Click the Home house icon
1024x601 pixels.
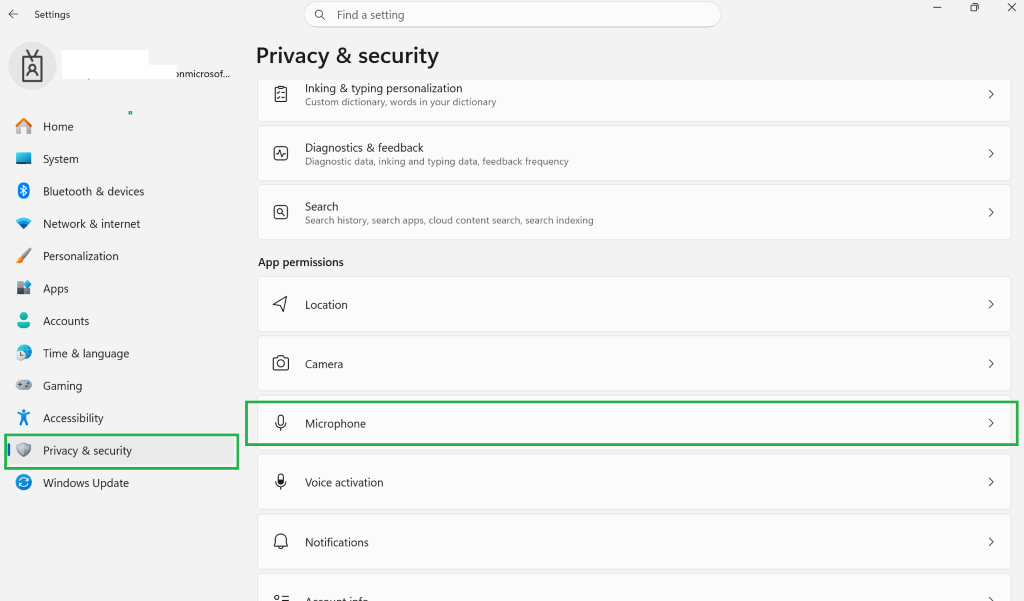coord(24,126)
